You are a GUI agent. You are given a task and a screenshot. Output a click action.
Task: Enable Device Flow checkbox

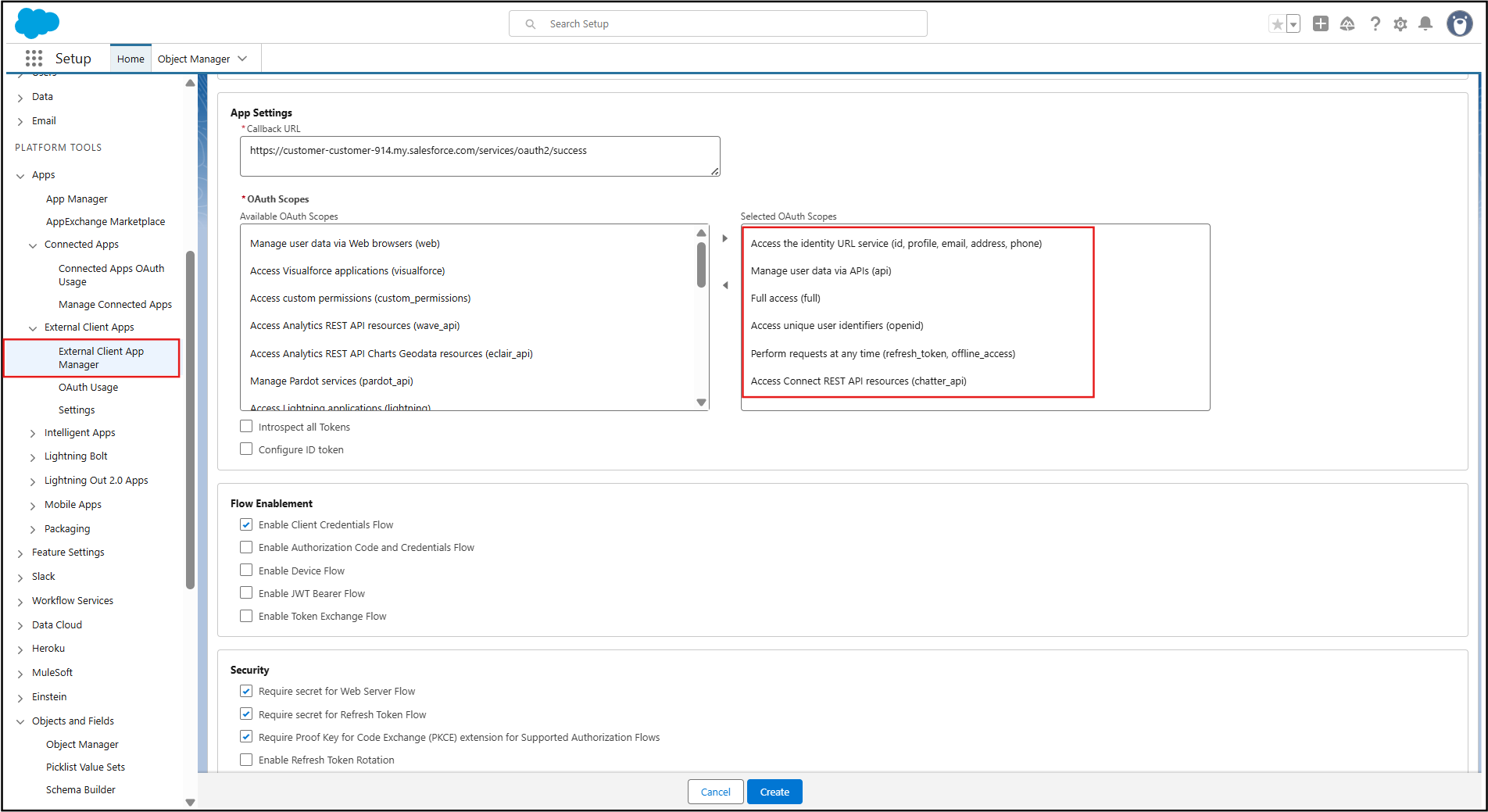246,571
